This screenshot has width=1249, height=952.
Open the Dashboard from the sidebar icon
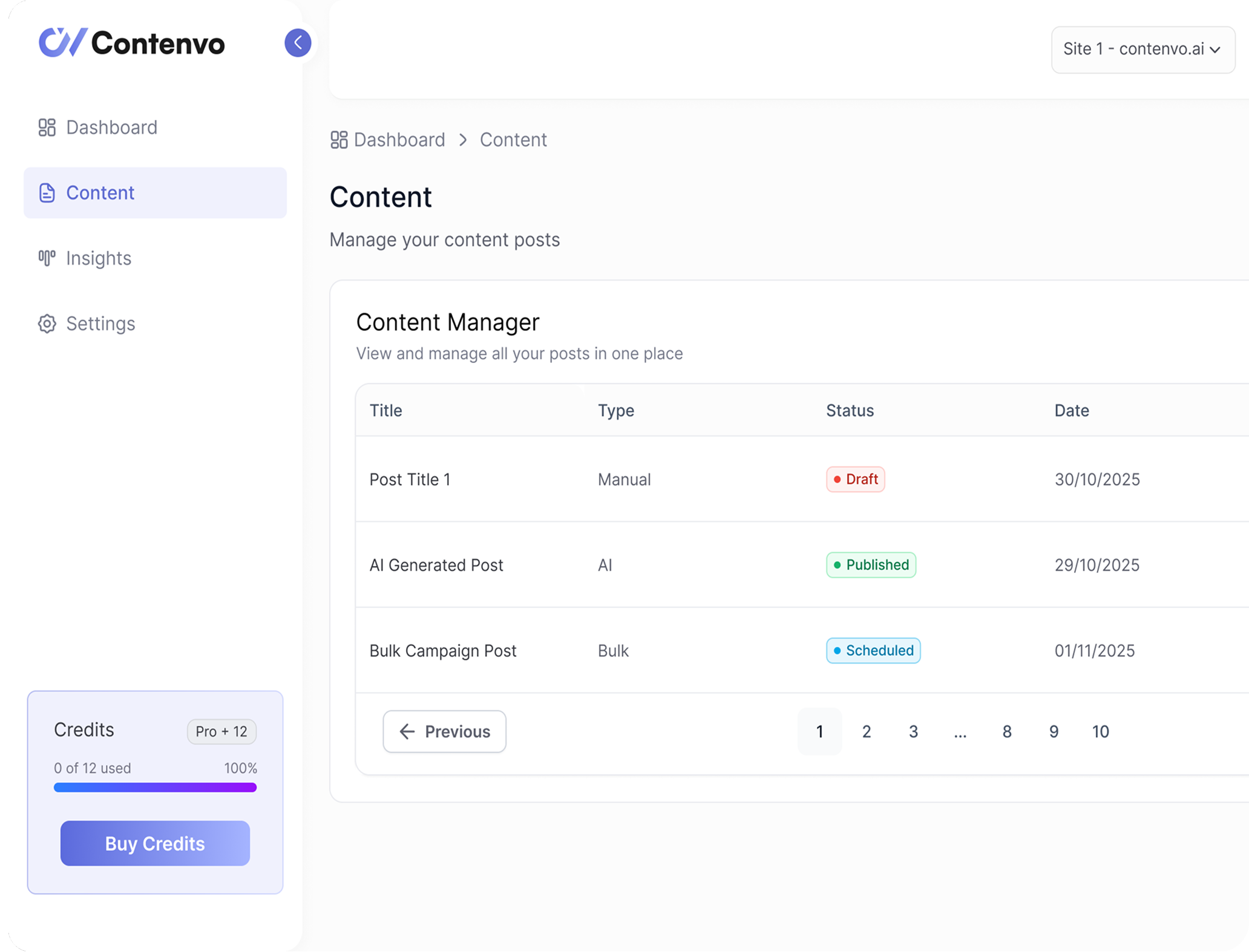coord(47,127)
